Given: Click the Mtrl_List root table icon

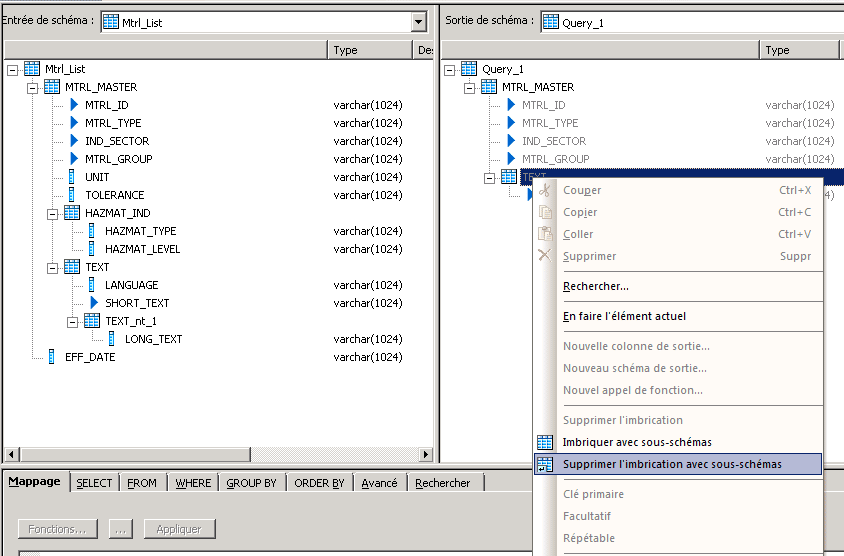Looking at the screenshot, I should point(32,69).
